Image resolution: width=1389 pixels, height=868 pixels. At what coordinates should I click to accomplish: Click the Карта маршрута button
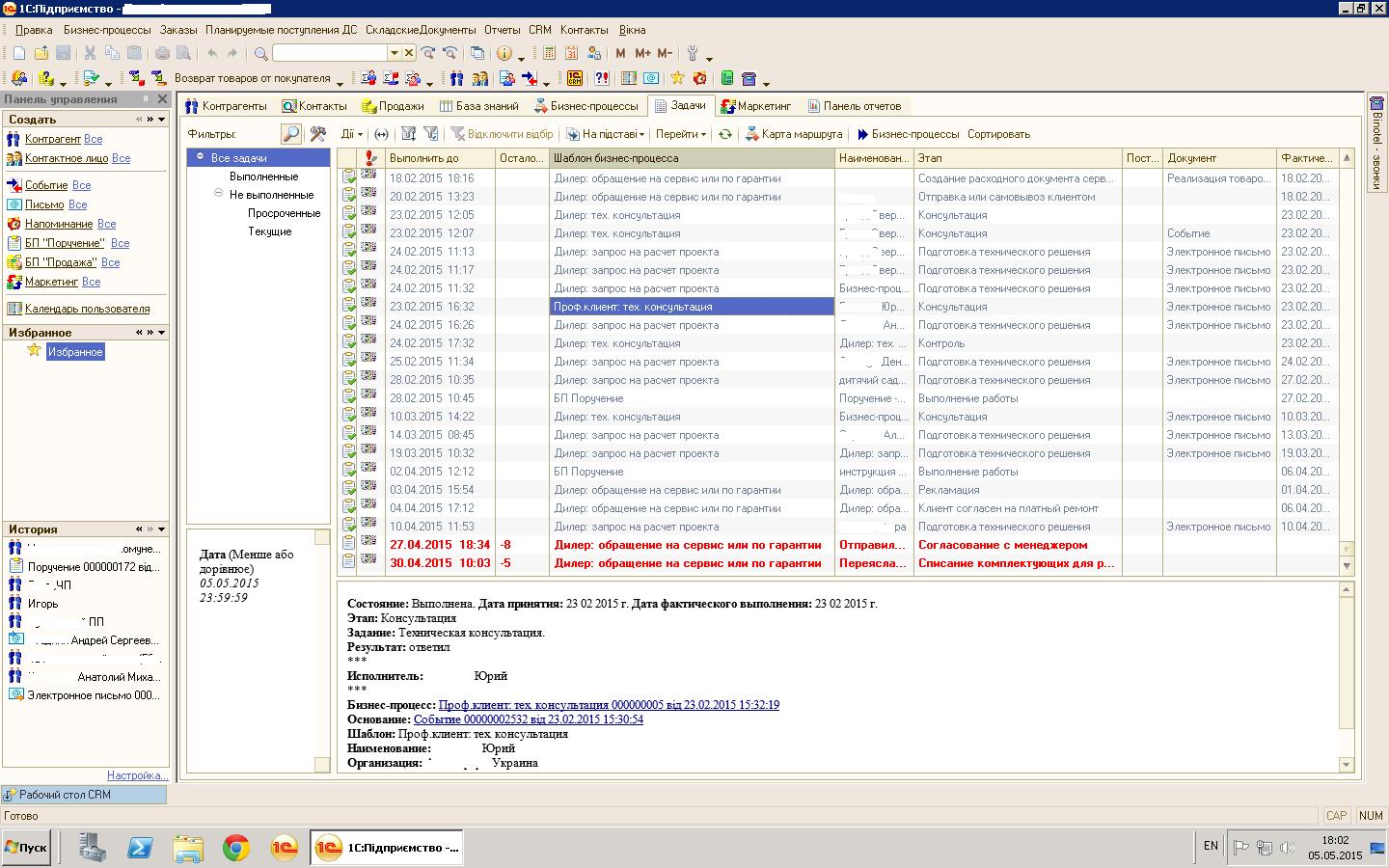pos(794,135)
